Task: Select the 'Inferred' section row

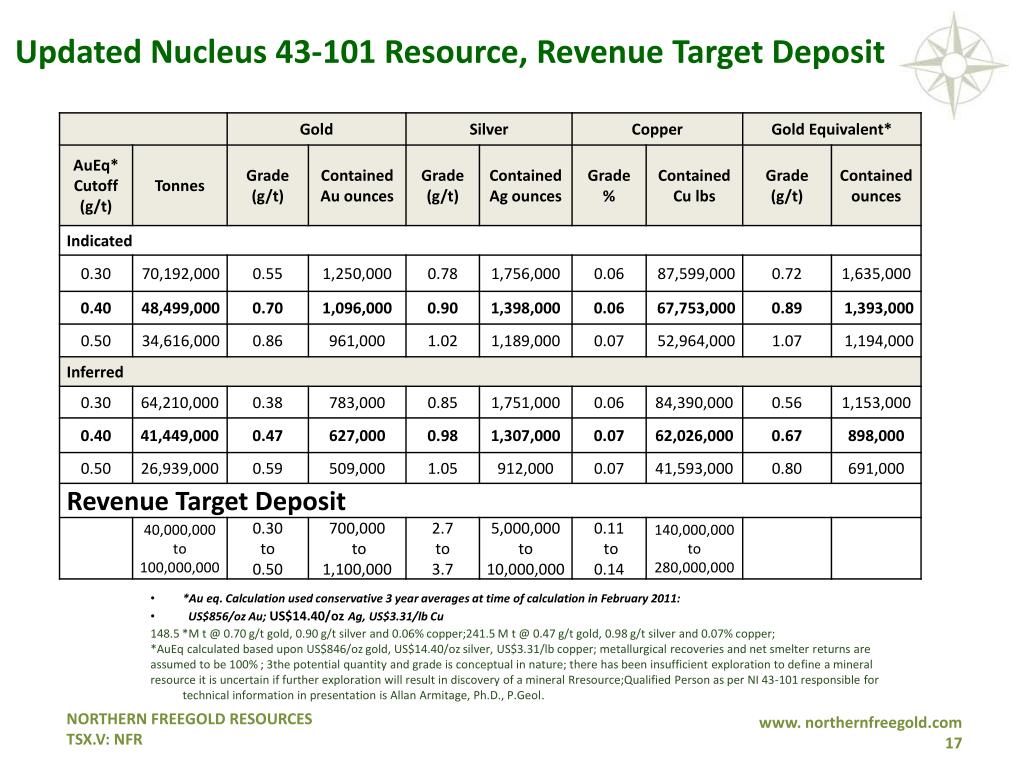Action: click(490, 372)
